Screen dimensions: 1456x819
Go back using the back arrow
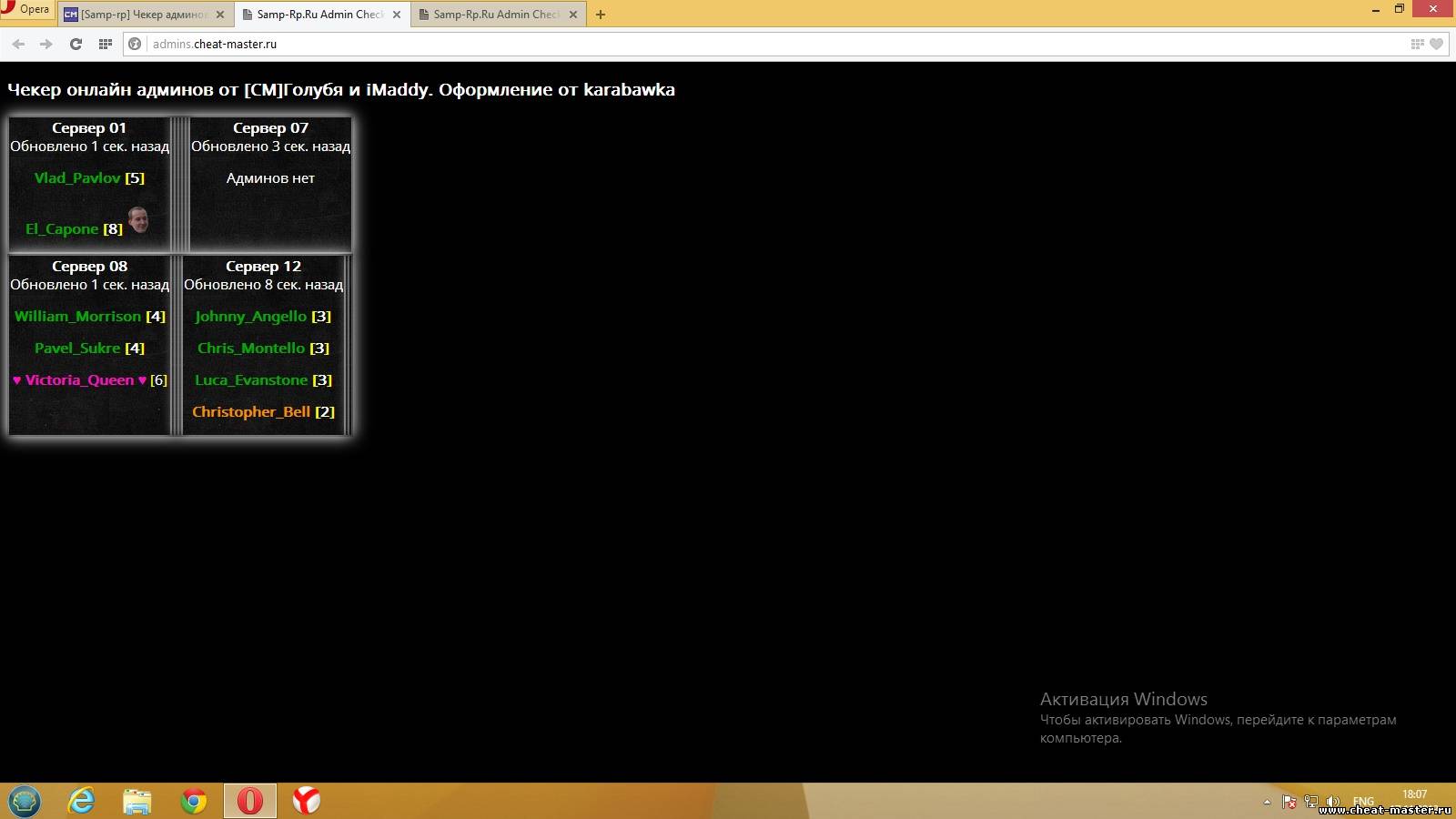tap(18, 44)
